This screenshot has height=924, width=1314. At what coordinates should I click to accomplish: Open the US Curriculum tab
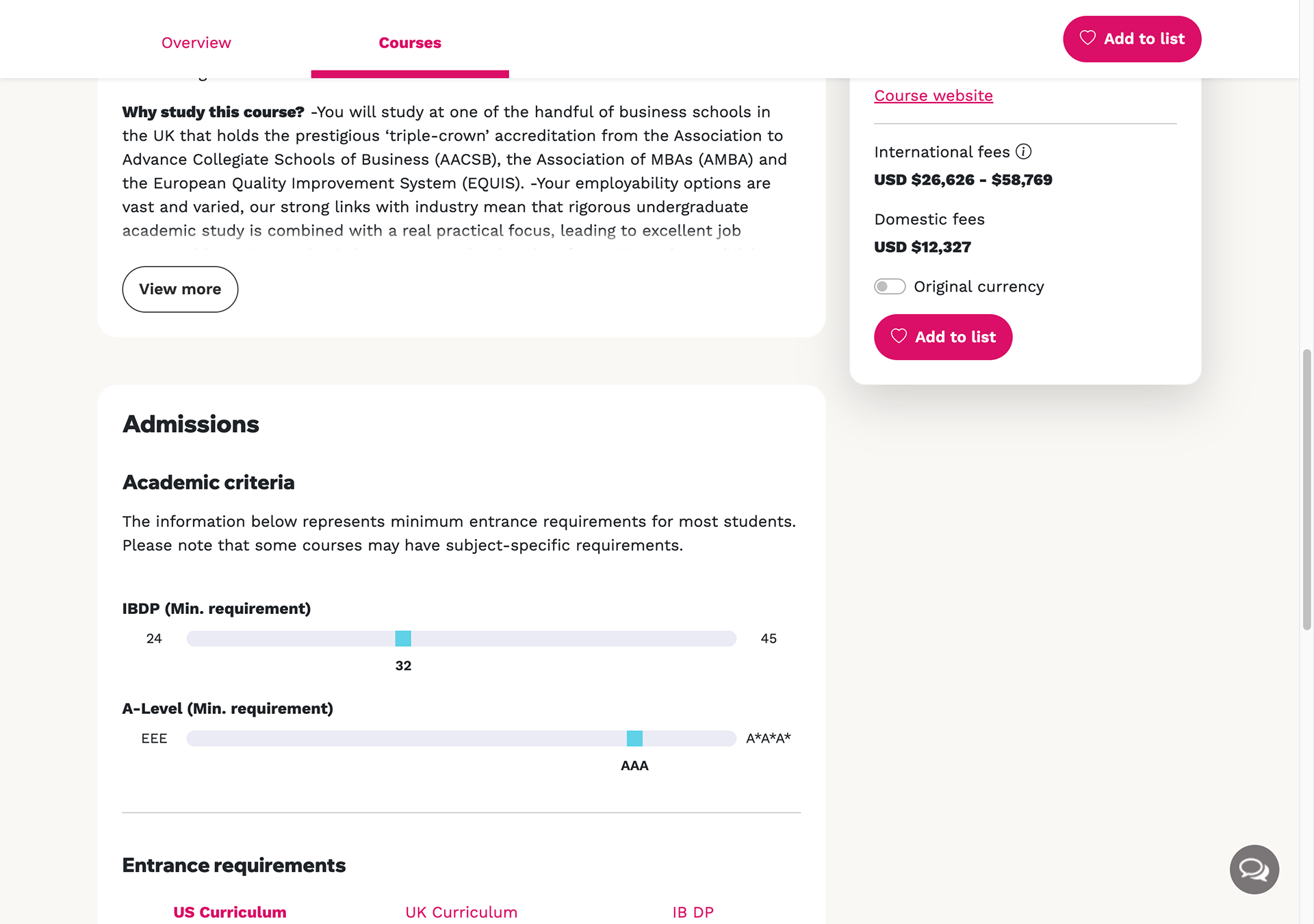[x=230, y=912]
